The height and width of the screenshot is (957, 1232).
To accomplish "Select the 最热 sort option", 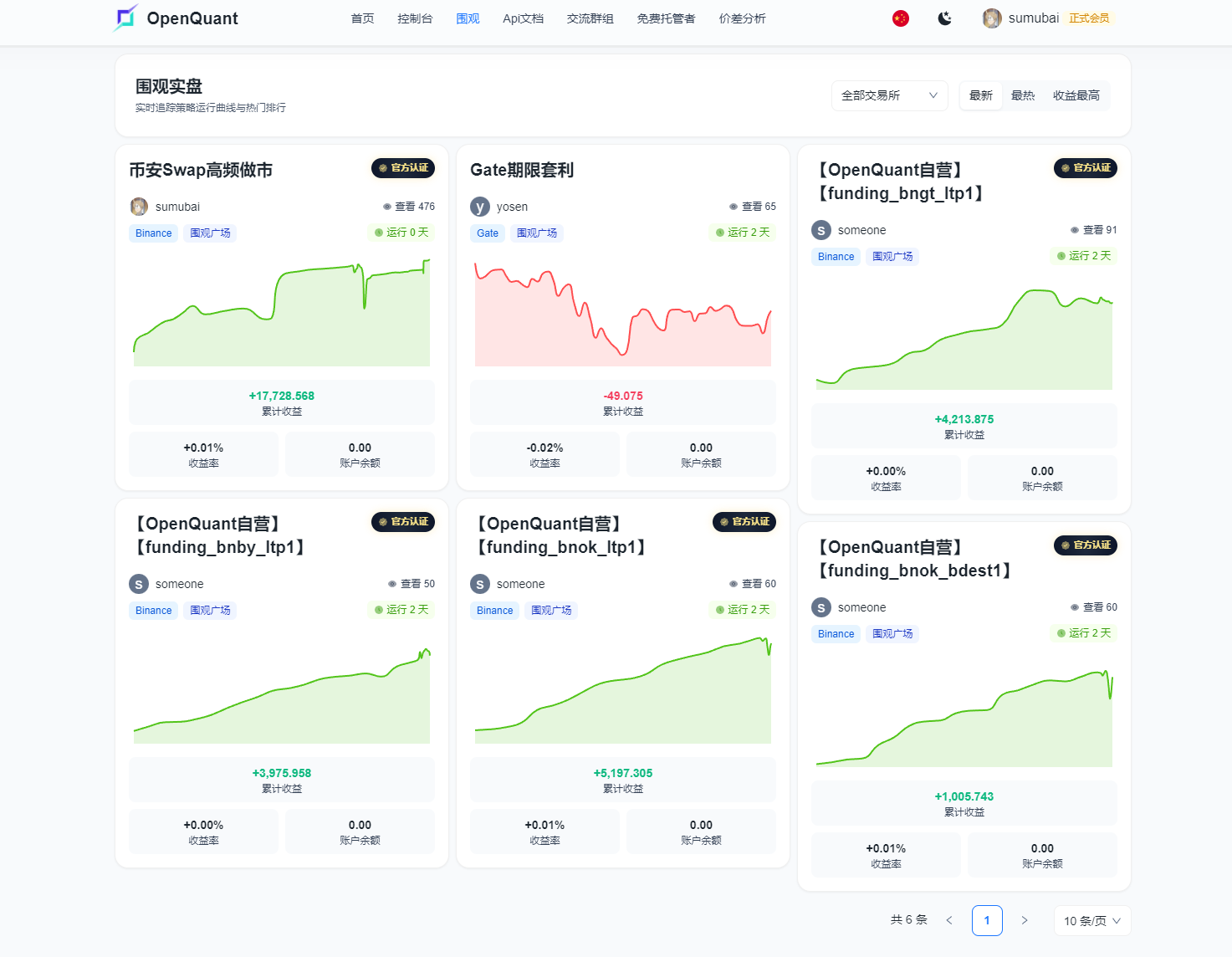I will (1023, 95).
